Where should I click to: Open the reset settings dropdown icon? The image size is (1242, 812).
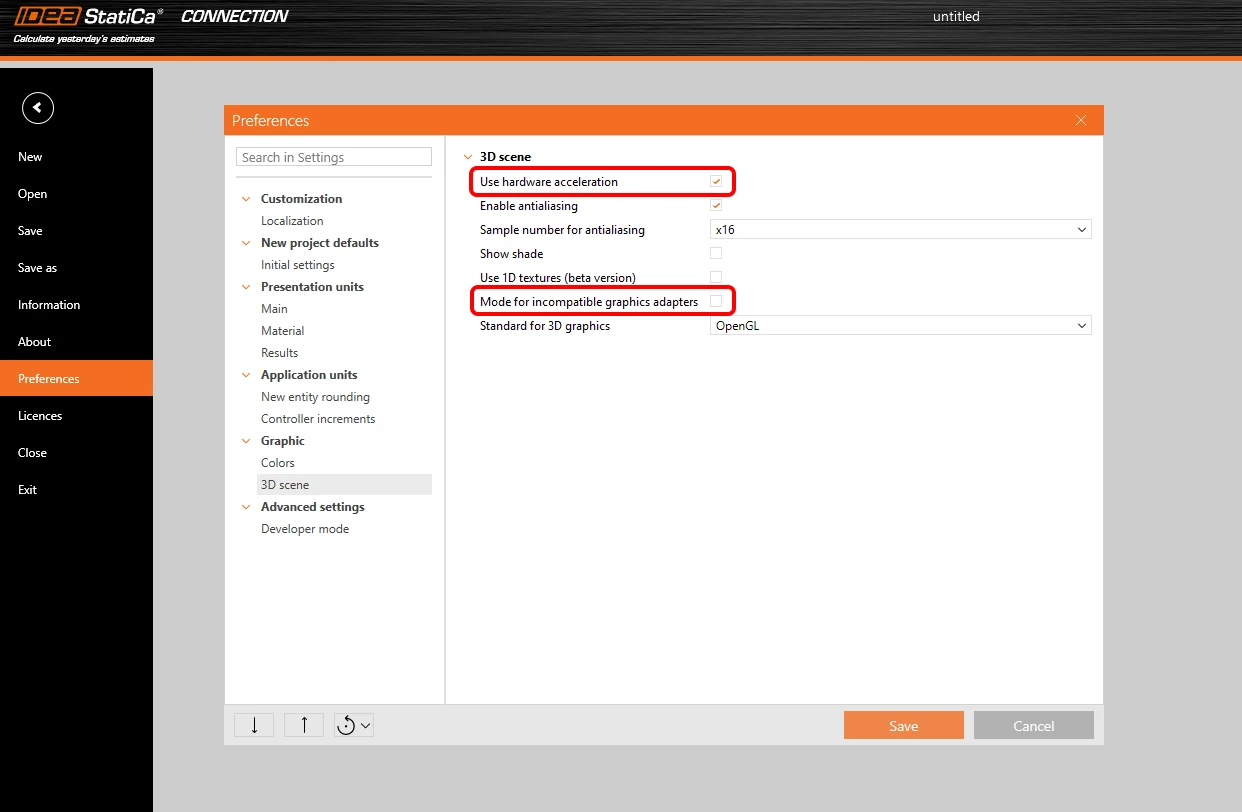click(354, 725)
